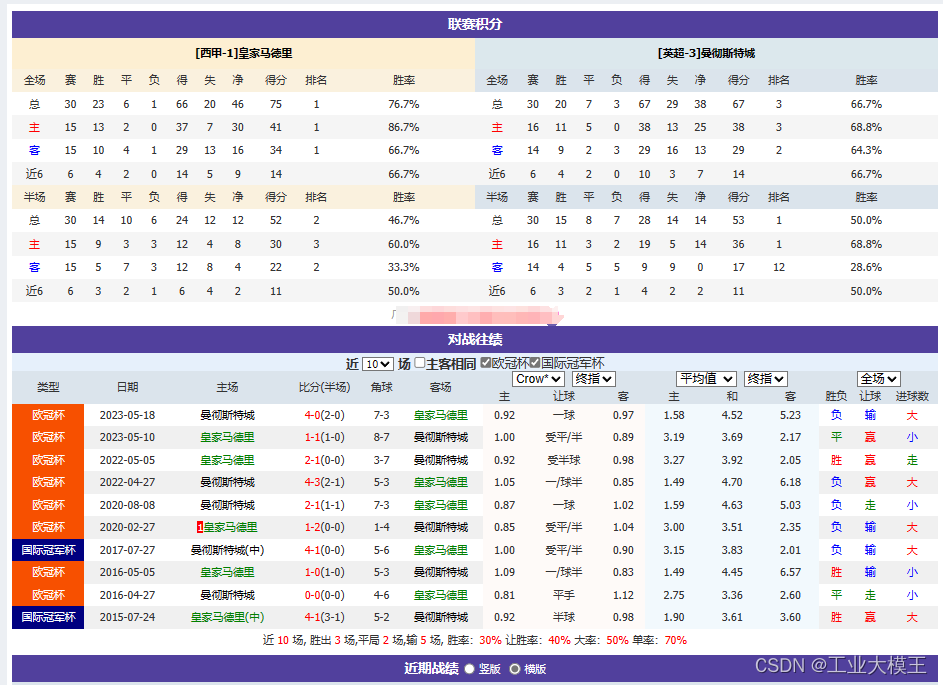Open the 全场 dropdown above 胜负
This screenshot has height=685, width=943.
(879, 379)
